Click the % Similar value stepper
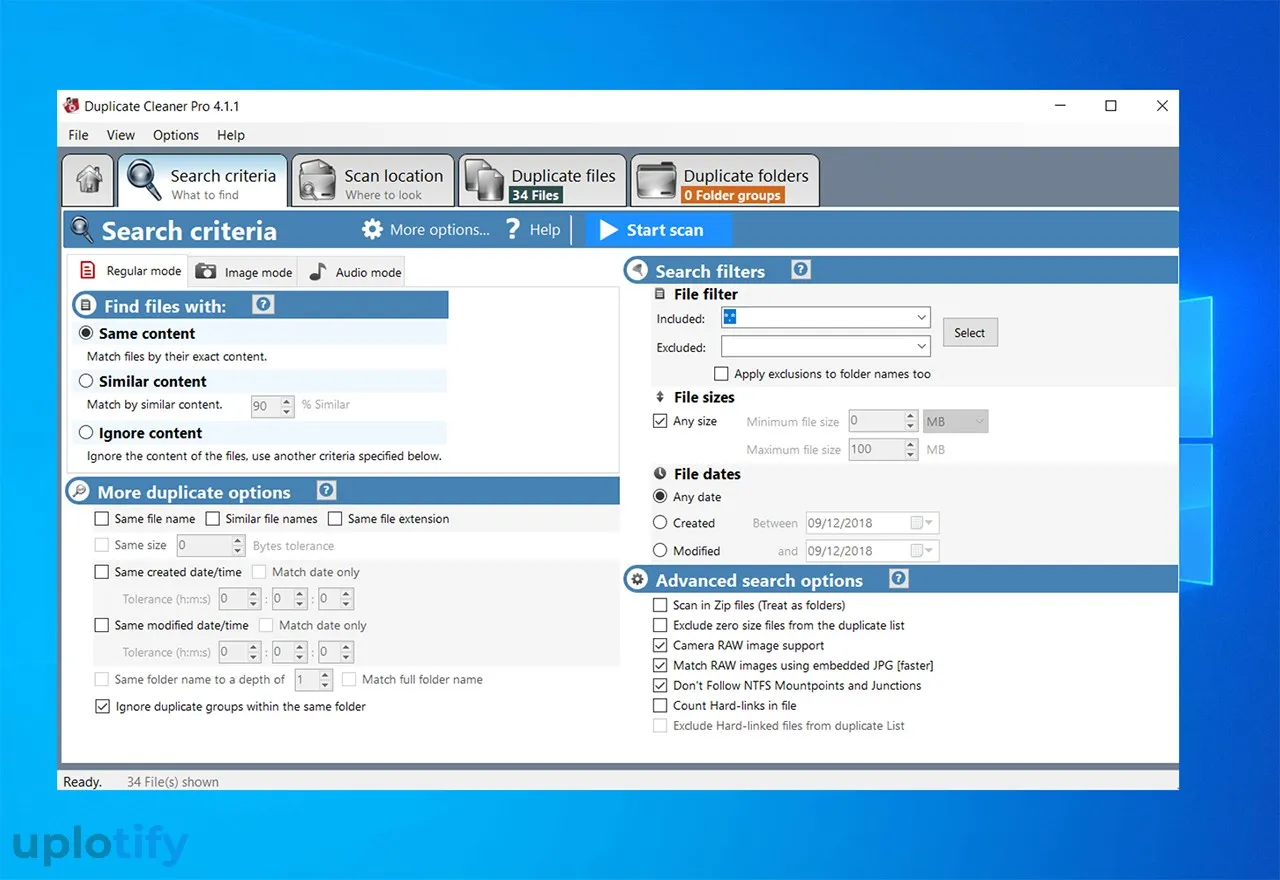Image resolution: width=1280 pixels, height=880 pixels. pos(287,406)
